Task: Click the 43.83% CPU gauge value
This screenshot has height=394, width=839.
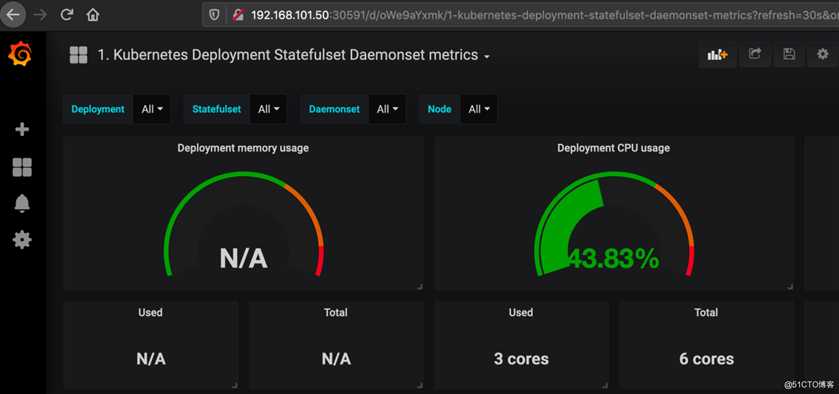Action: 613,259
